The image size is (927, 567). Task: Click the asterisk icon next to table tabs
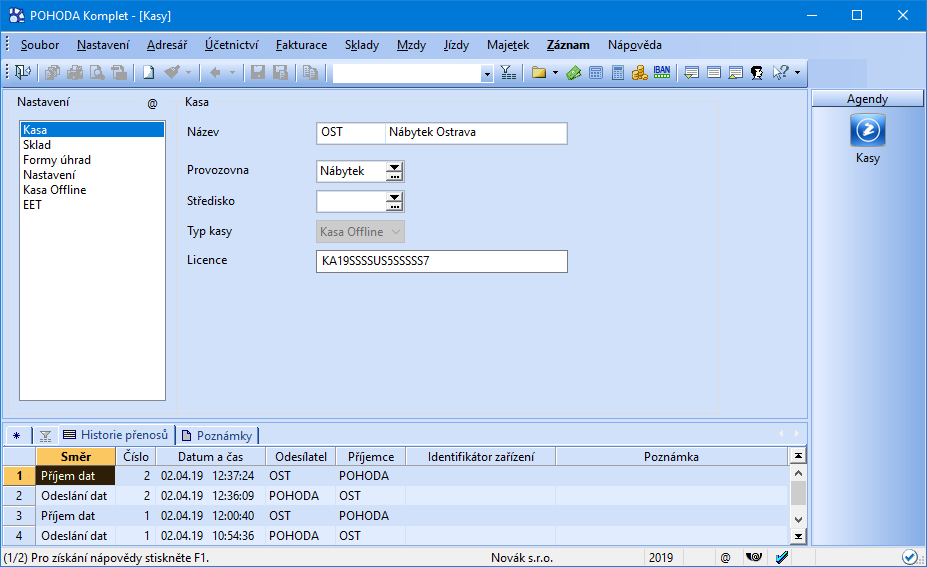tap(17, 436)
